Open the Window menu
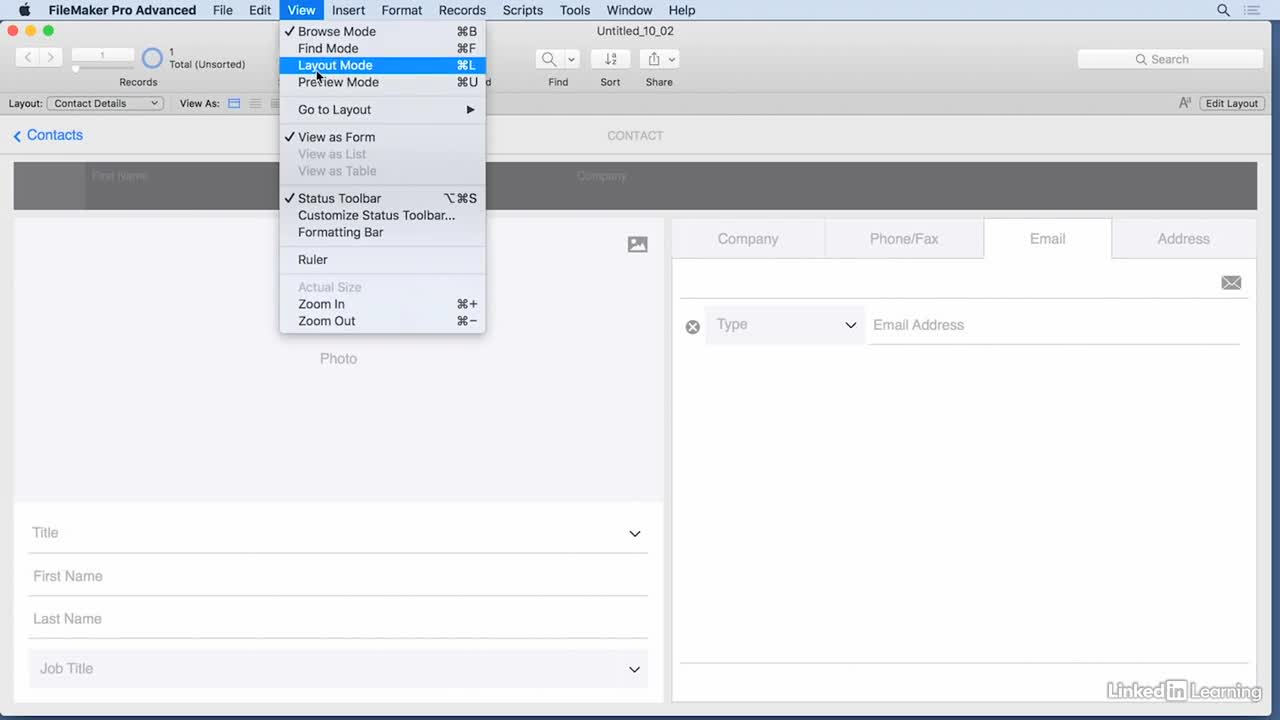This screenshot has height=720, width=1280. click(x=629, y=10)
